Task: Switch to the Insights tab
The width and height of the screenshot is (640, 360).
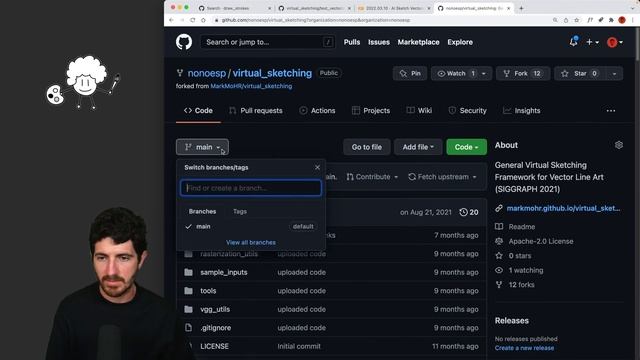Action: [x=522, y=111]
